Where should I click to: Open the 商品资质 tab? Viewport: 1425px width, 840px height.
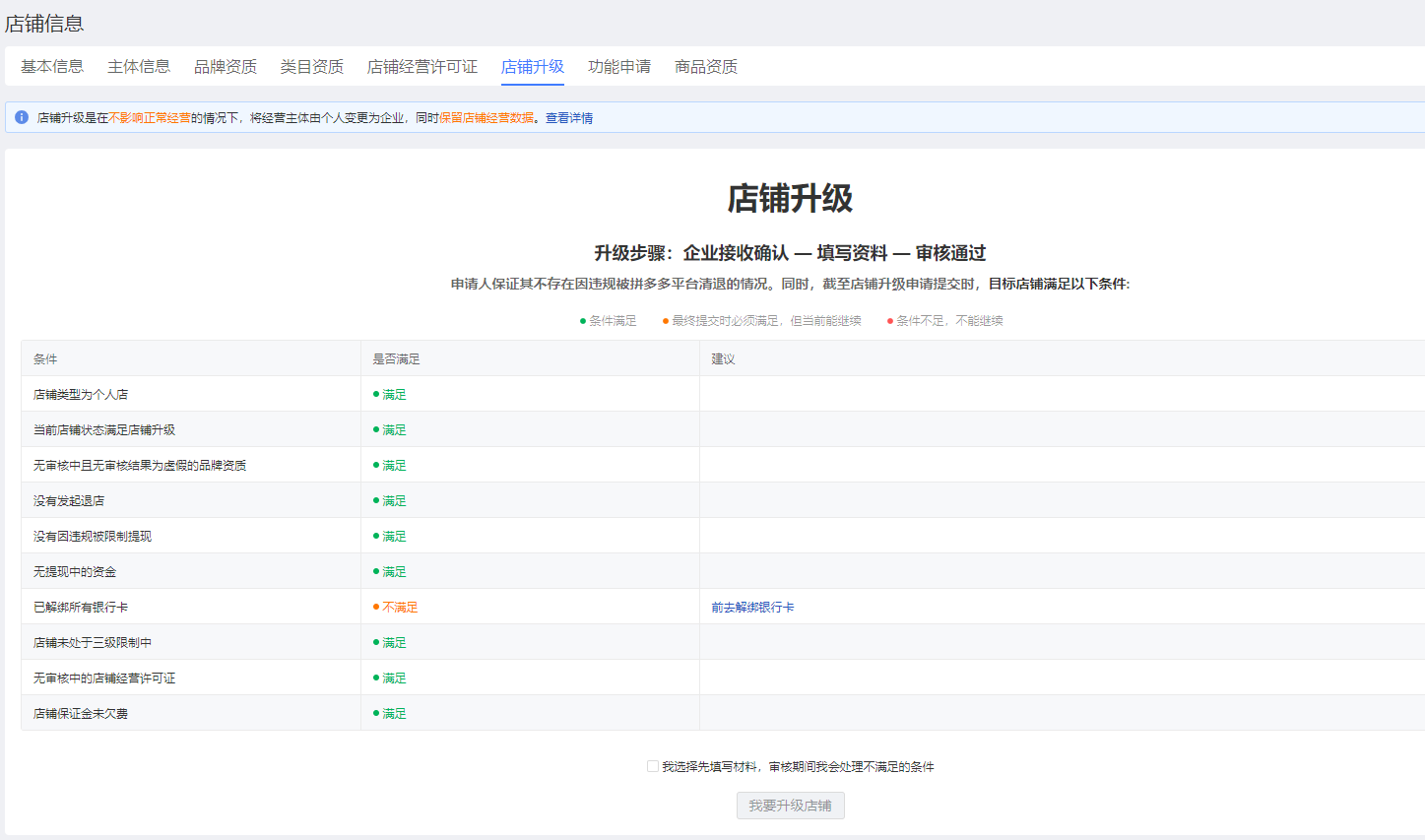point(706,67)
